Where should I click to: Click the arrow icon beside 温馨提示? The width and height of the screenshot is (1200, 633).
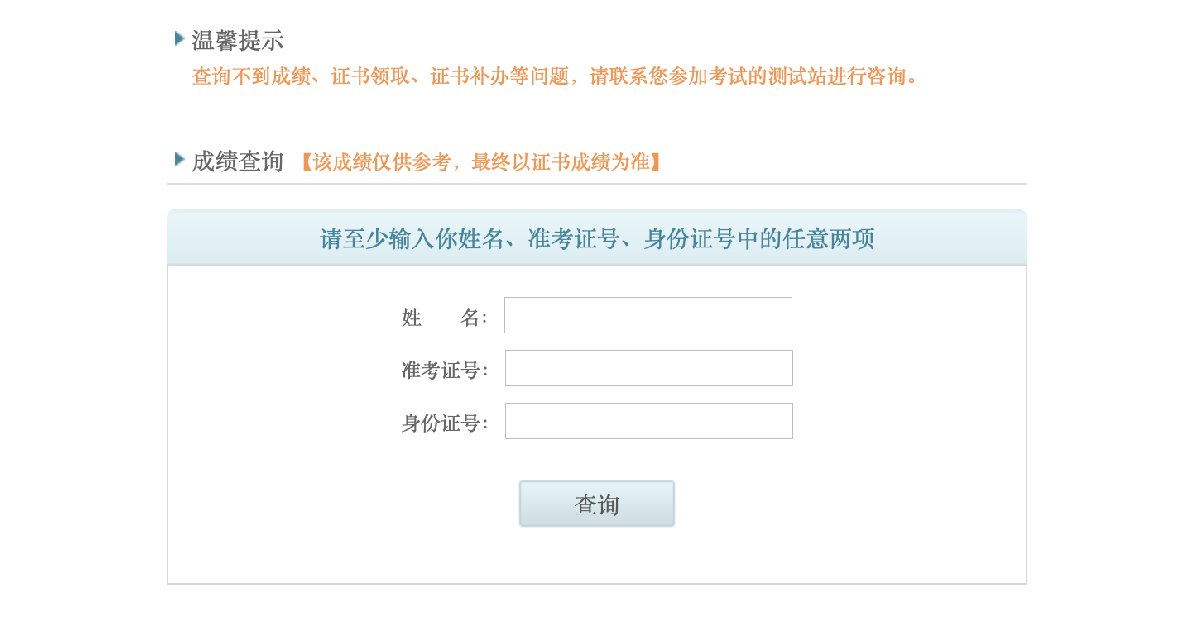179,39
